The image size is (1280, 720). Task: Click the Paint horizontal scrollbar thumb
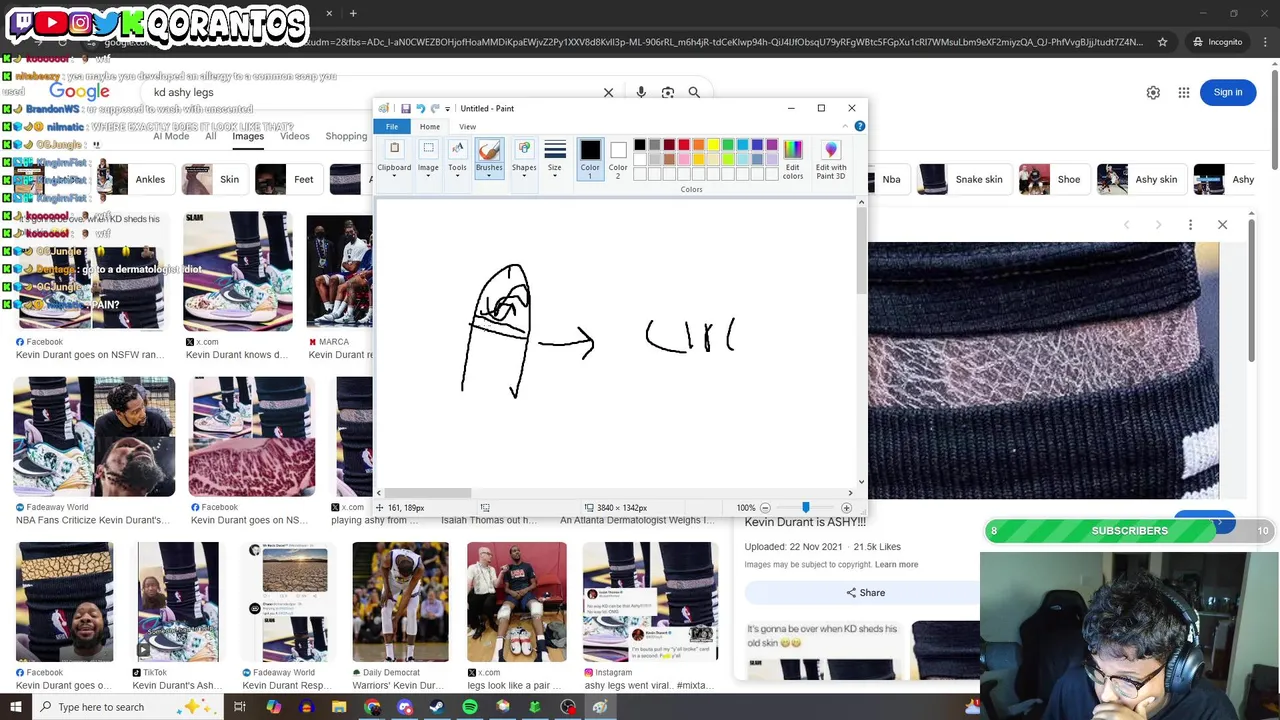point(428,492)
